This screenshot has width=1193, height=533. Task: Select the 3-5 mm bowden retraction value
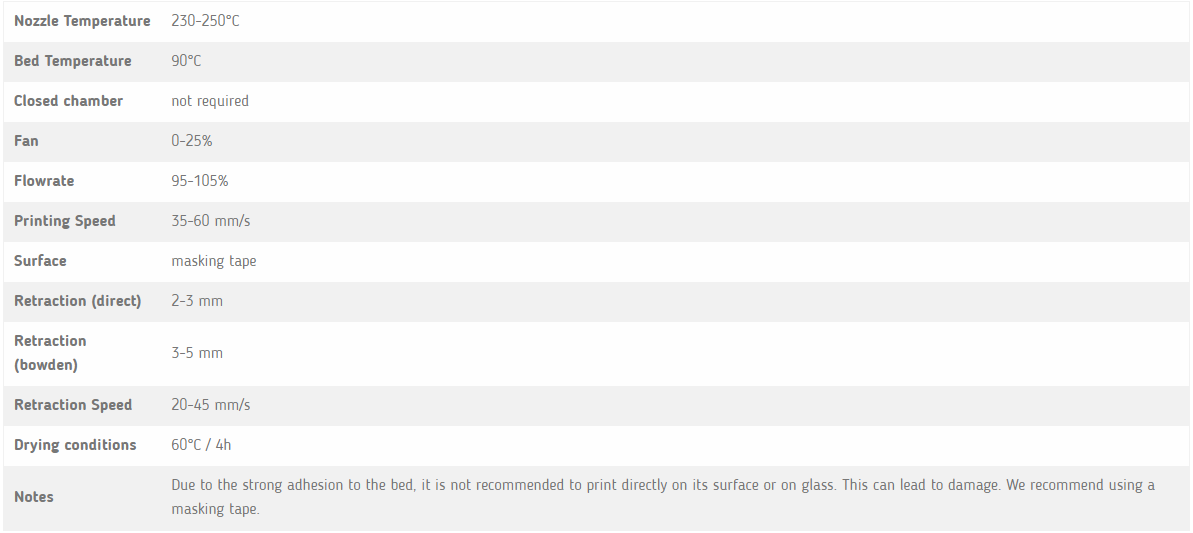point(197,353)
